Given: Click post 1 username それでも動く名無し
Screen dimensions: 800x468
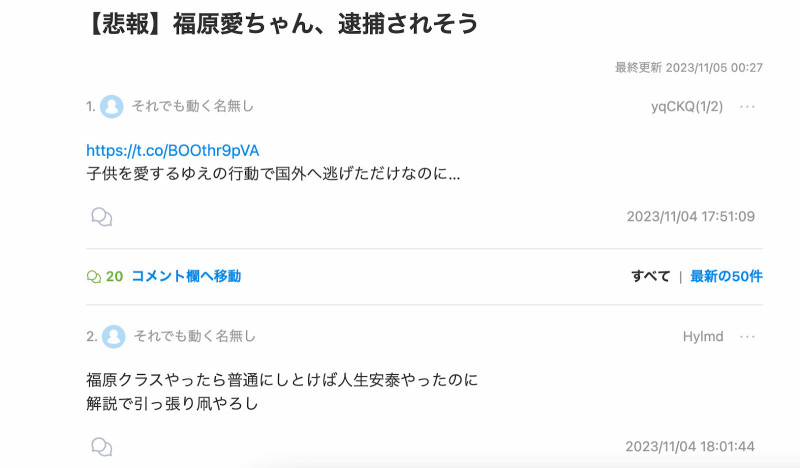Looking at the screenshot, I should [x=193, y=106].
